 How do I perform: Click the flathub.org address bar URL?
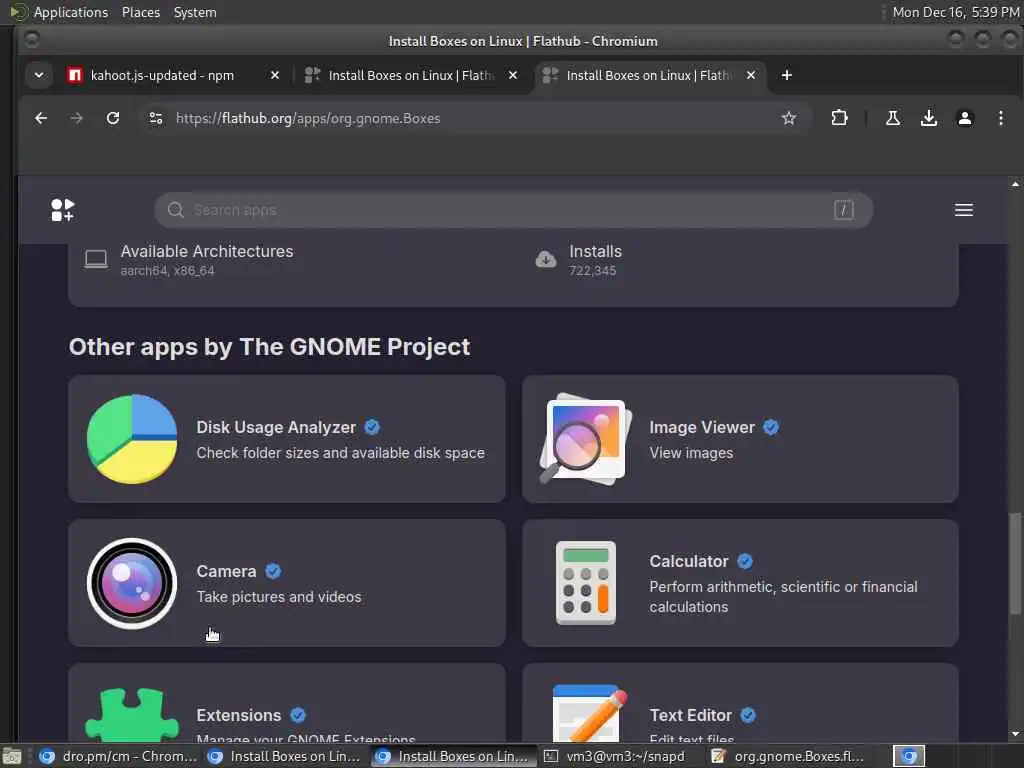tap(308, 118)
